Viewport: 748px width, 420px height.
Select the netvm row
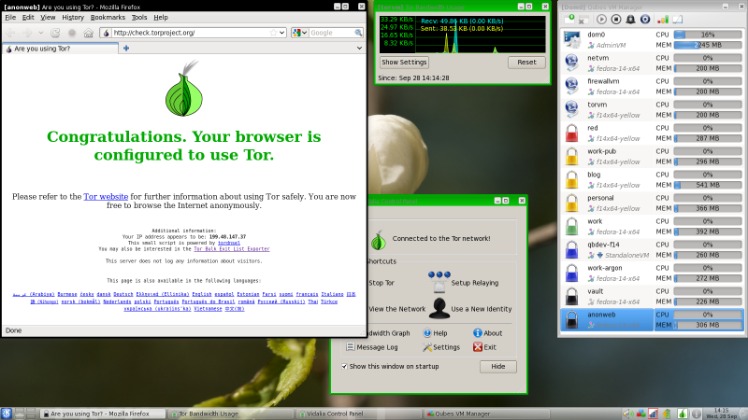pos(652,63)
